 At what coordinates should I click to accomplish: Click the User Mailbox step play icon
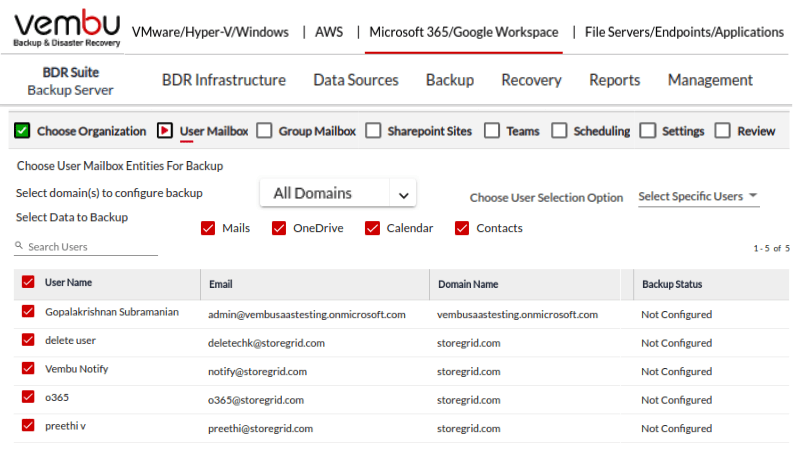pyautogui.click(x=165, y=130)
